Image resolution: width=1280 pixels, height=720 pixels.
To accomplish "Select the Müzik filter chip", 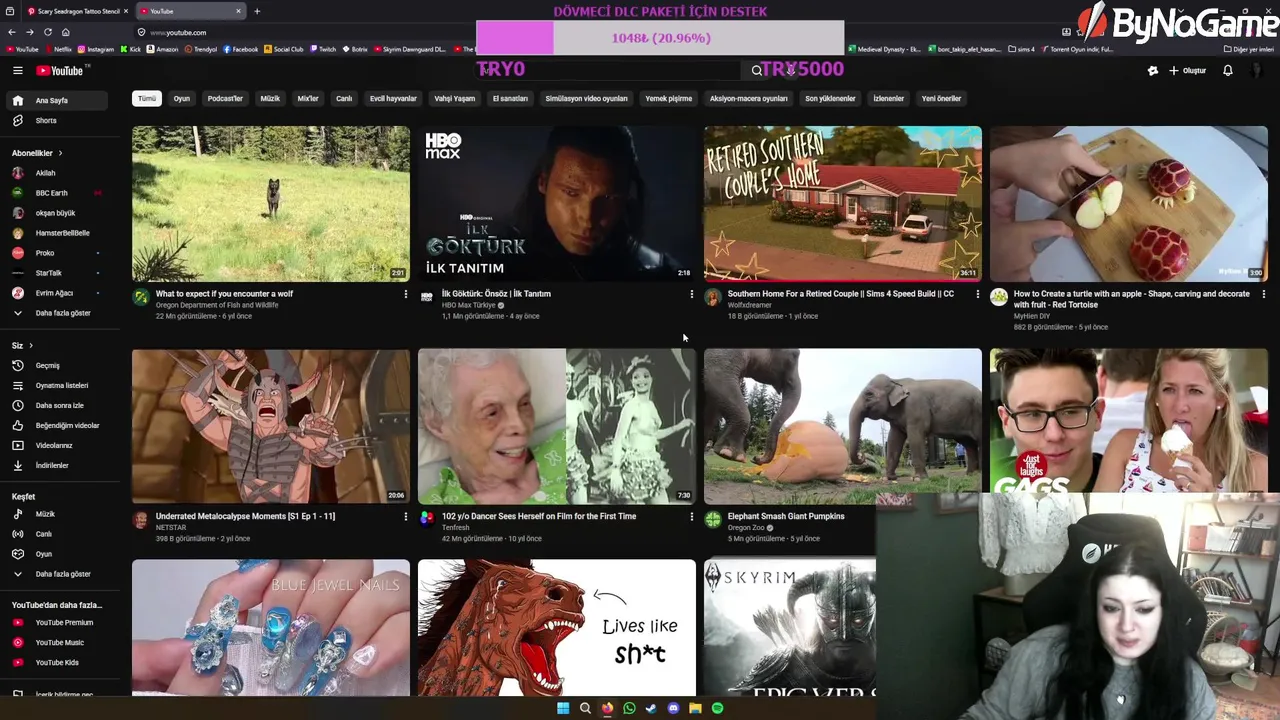I will [270, 98].
